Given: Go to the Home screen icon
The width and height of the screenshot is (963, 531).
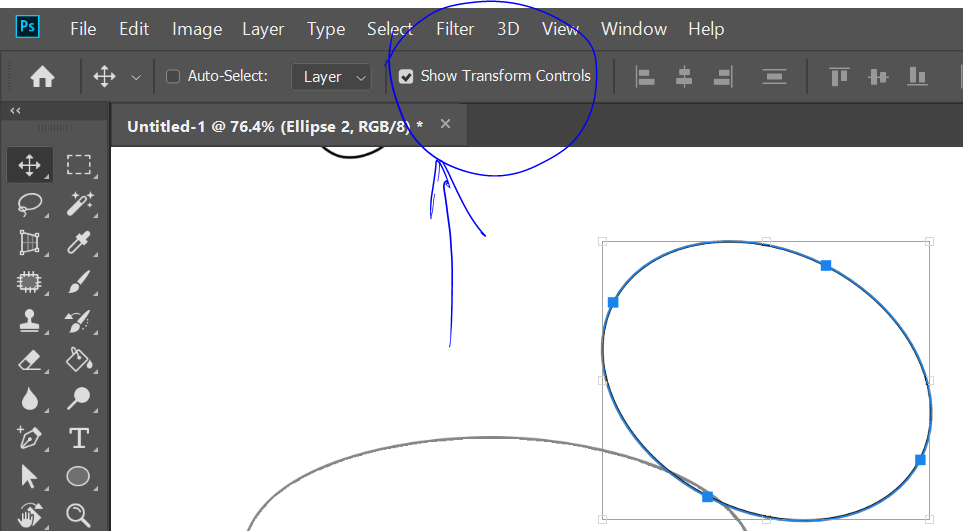Looking at the screenshot, I should tap(42, 77).
